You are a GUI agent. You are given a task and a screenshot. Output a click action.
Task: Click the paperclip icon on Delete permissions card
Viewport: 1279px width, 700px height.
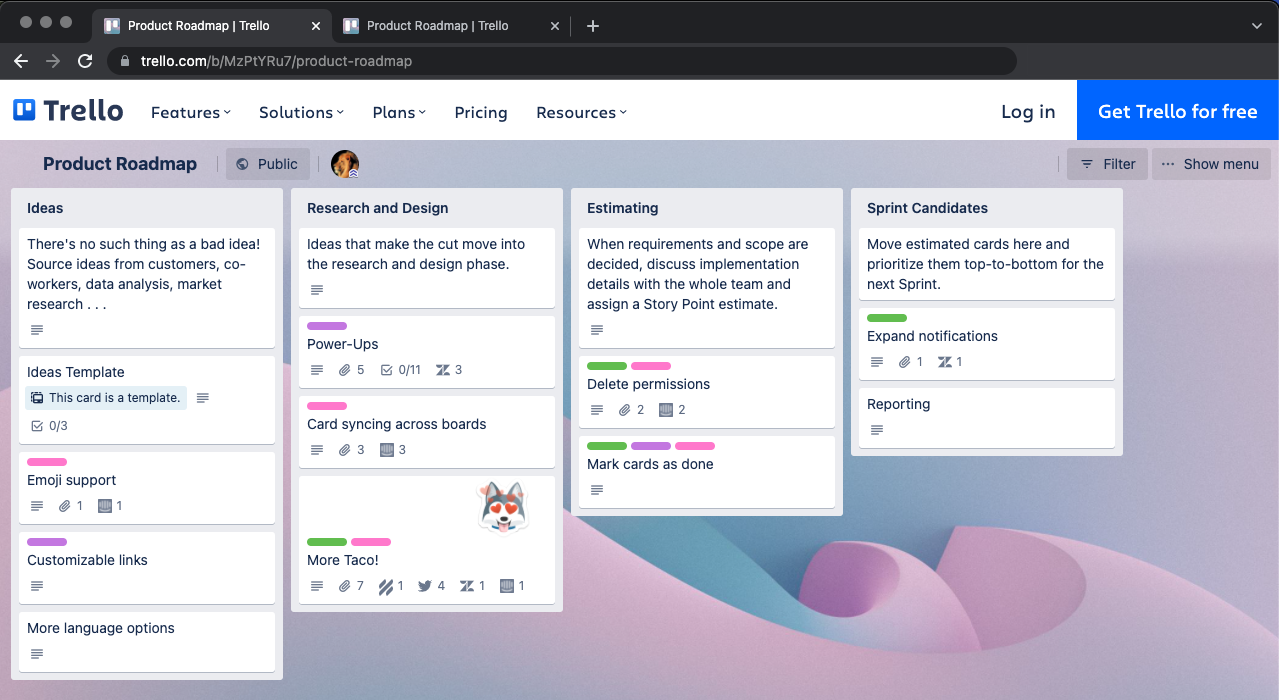625,410
